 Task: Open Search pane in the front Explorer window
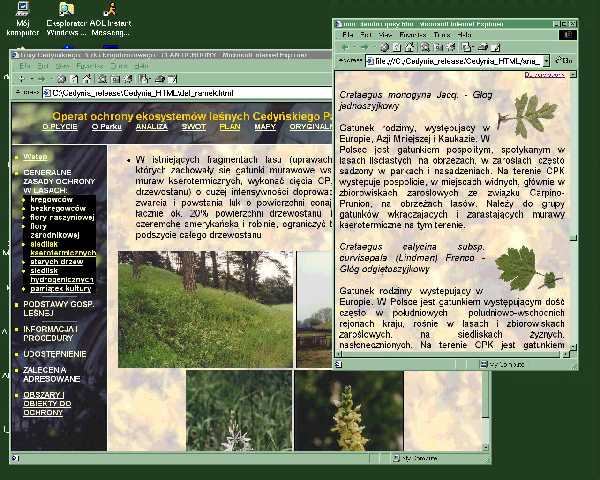click(x=425, y=47)
